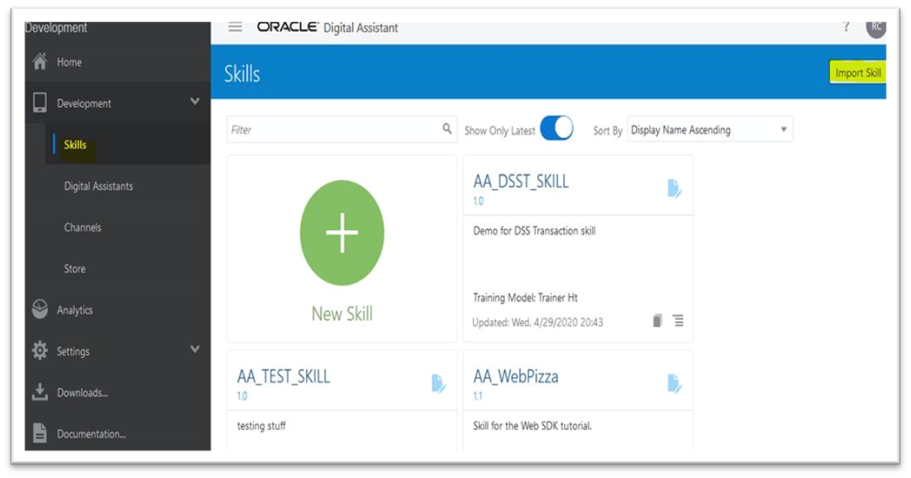
Task: Open the RC user profile avatar
Action: tap(876, 27)
